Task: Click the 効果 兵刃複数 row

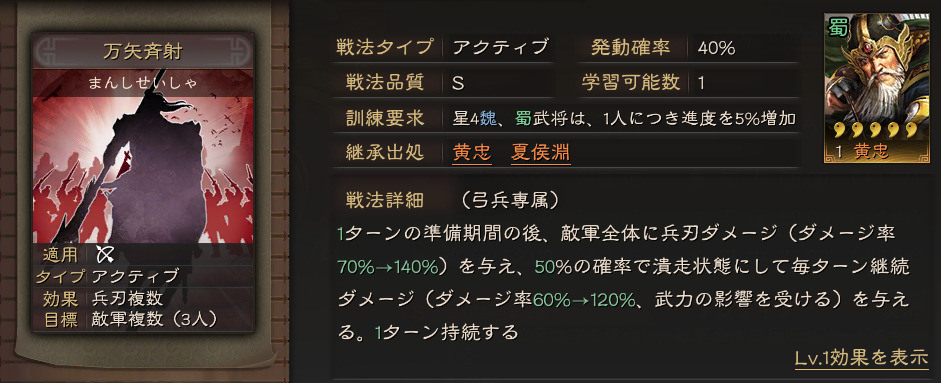Action: pyautogui.click(x=143, y=298)
